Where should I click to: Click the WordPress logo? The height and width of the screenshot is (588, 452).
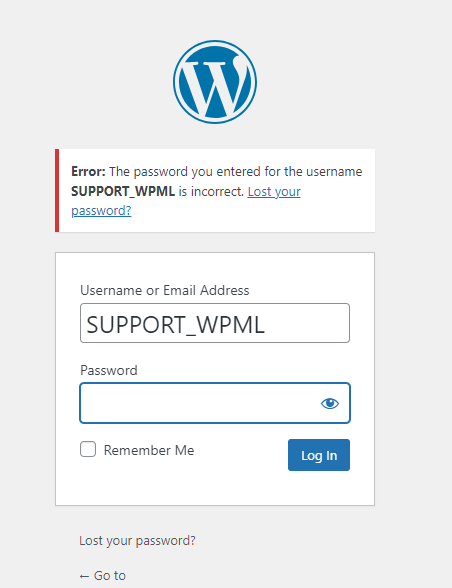pos(215,82)
